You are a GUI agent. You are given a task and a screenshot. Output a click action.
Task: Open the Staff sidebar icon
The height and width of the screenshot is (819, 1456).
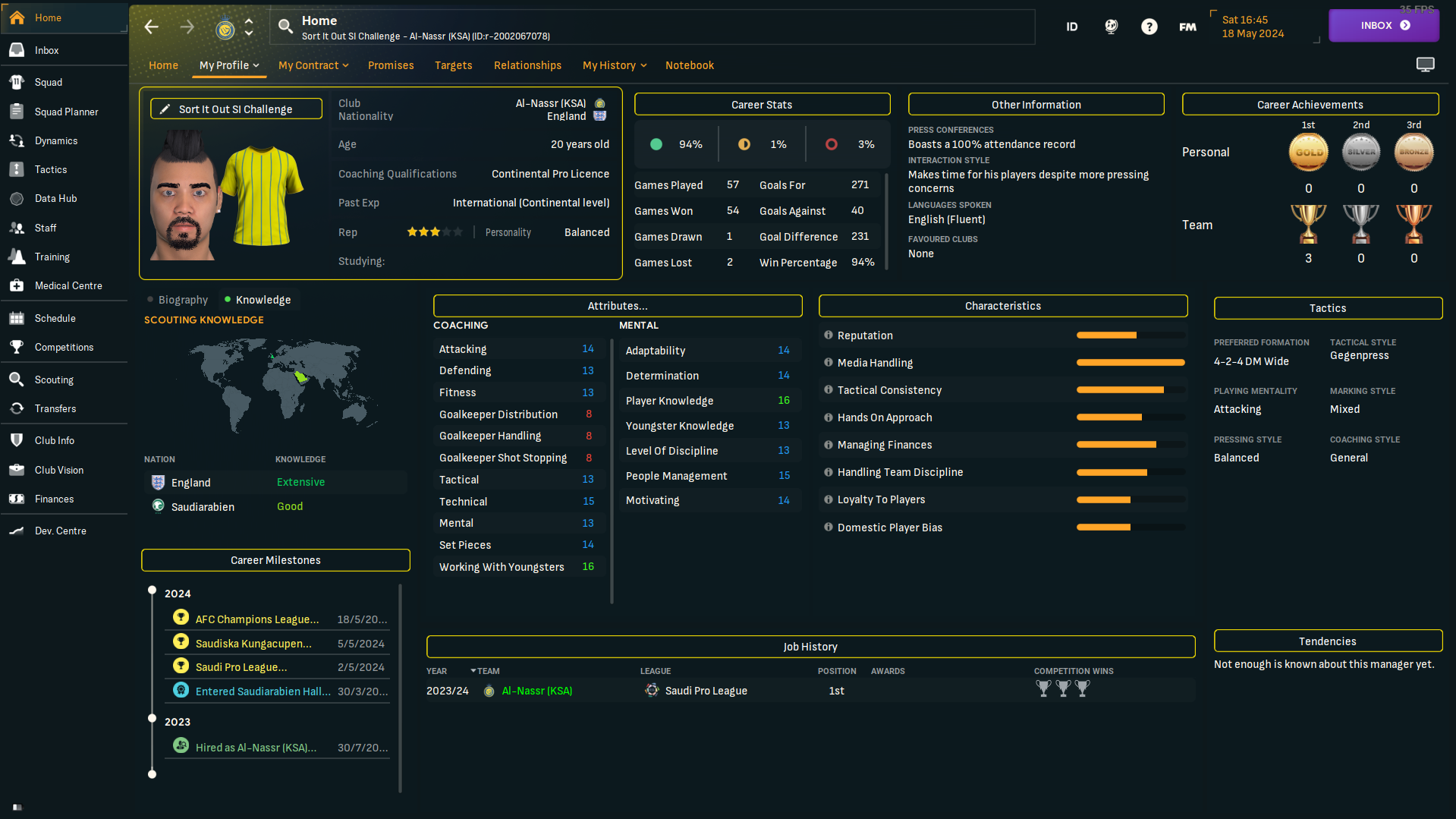click(17, 228)
